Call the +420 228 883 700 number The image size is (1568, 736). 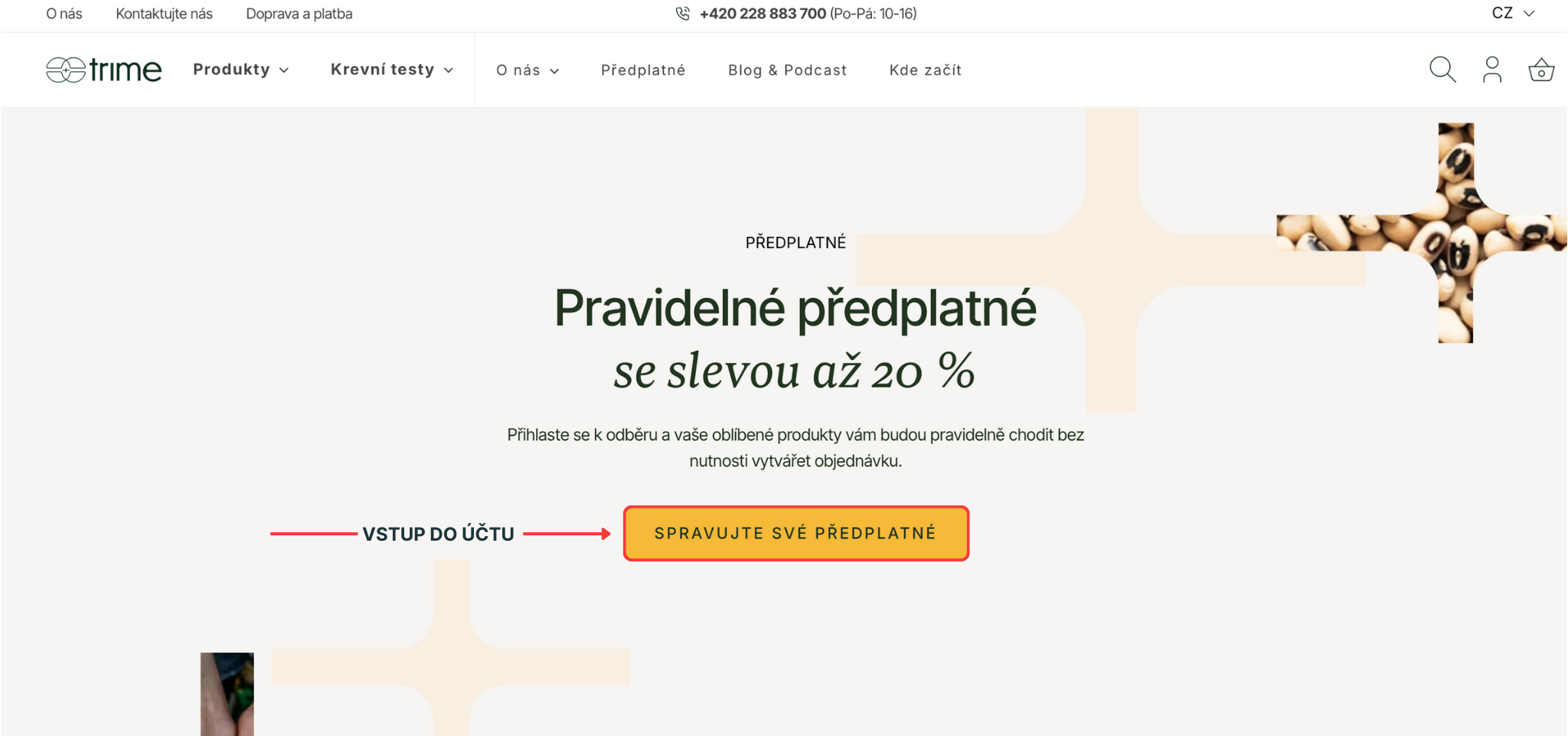[x=763, y=14]
